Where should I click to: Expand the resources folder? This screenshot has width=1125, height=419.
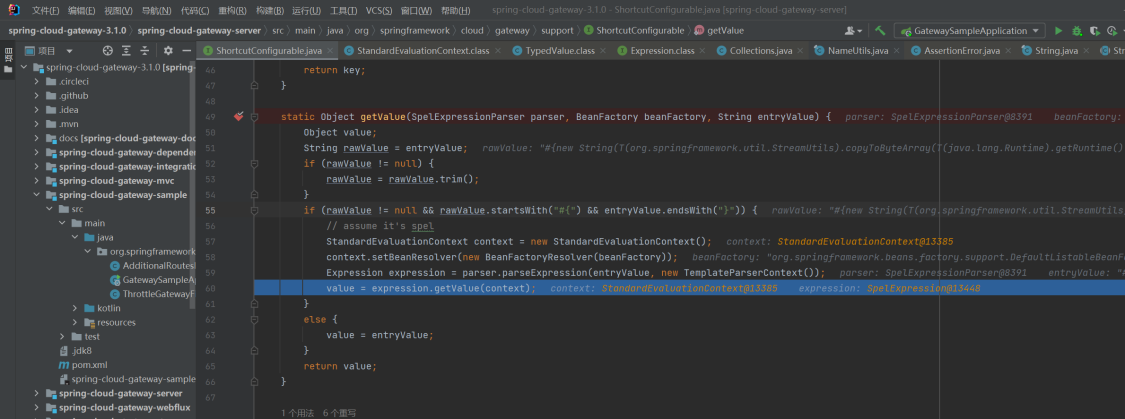[x=75, y=322]
